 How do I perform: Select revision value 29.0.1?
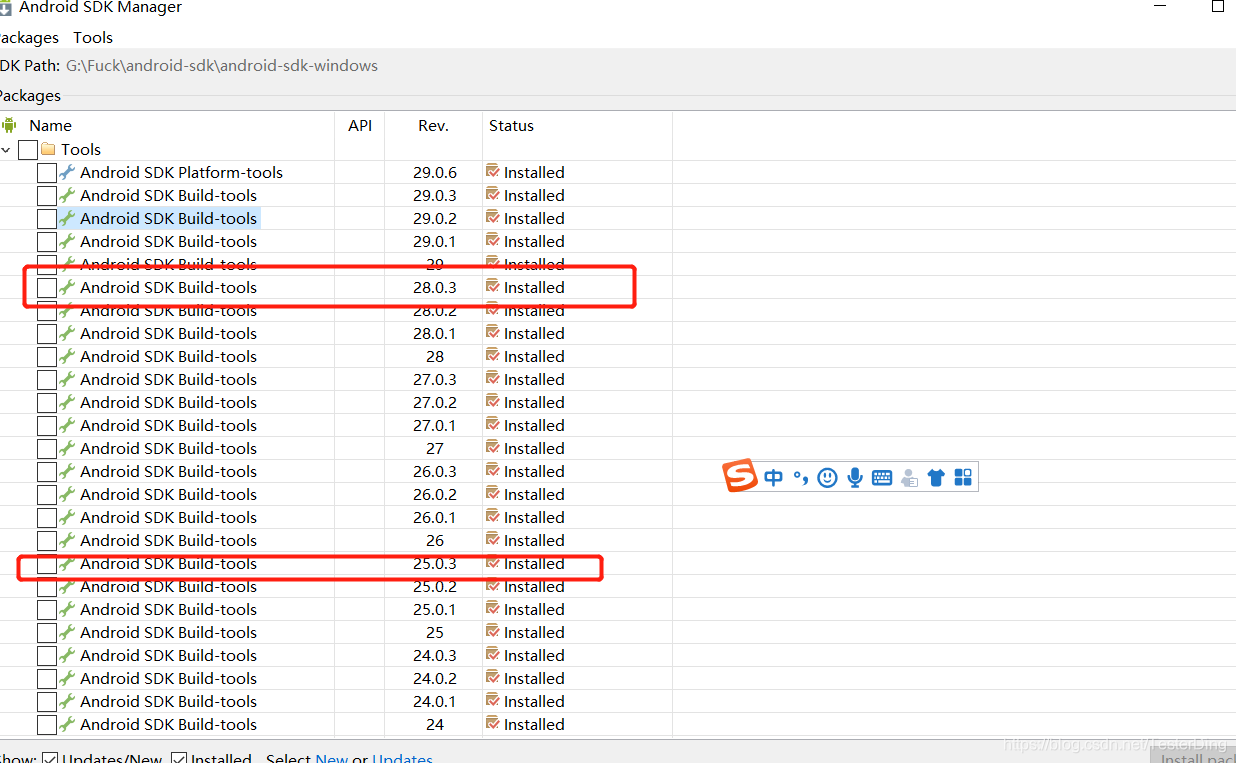[x=434, y=241]
